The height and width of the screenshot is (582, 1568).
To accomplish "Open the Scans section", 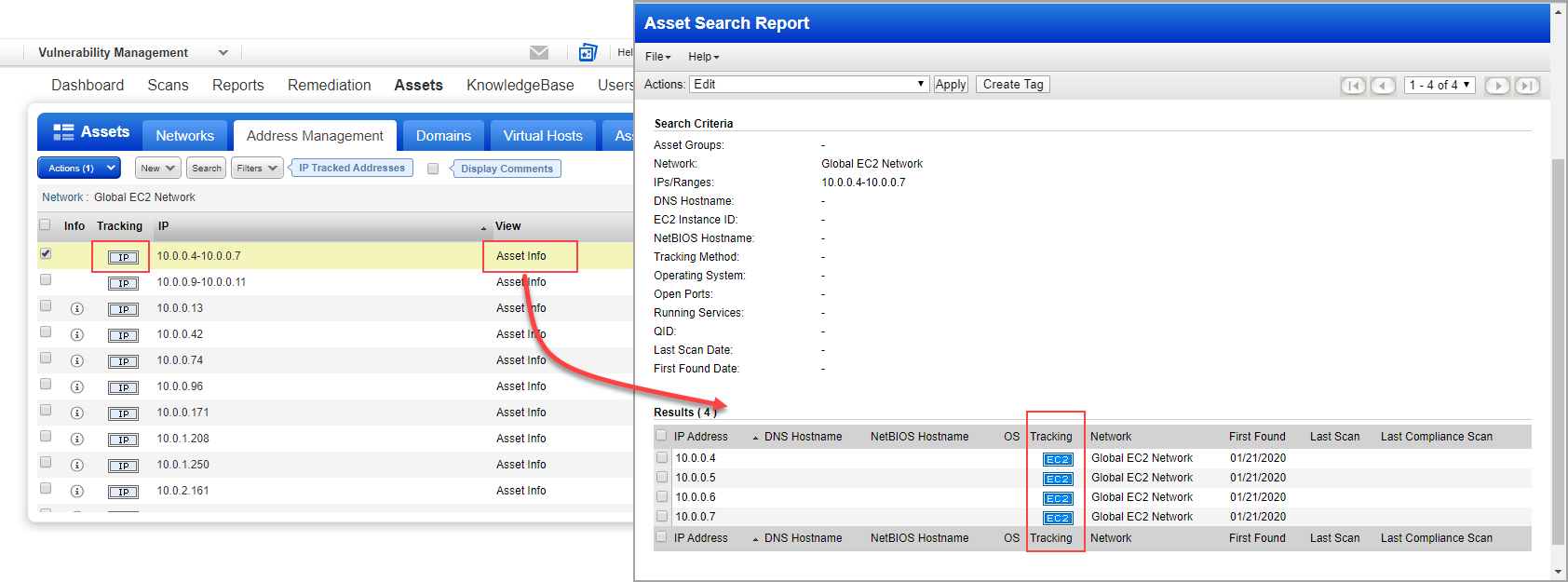I will [x=168, y=86].
